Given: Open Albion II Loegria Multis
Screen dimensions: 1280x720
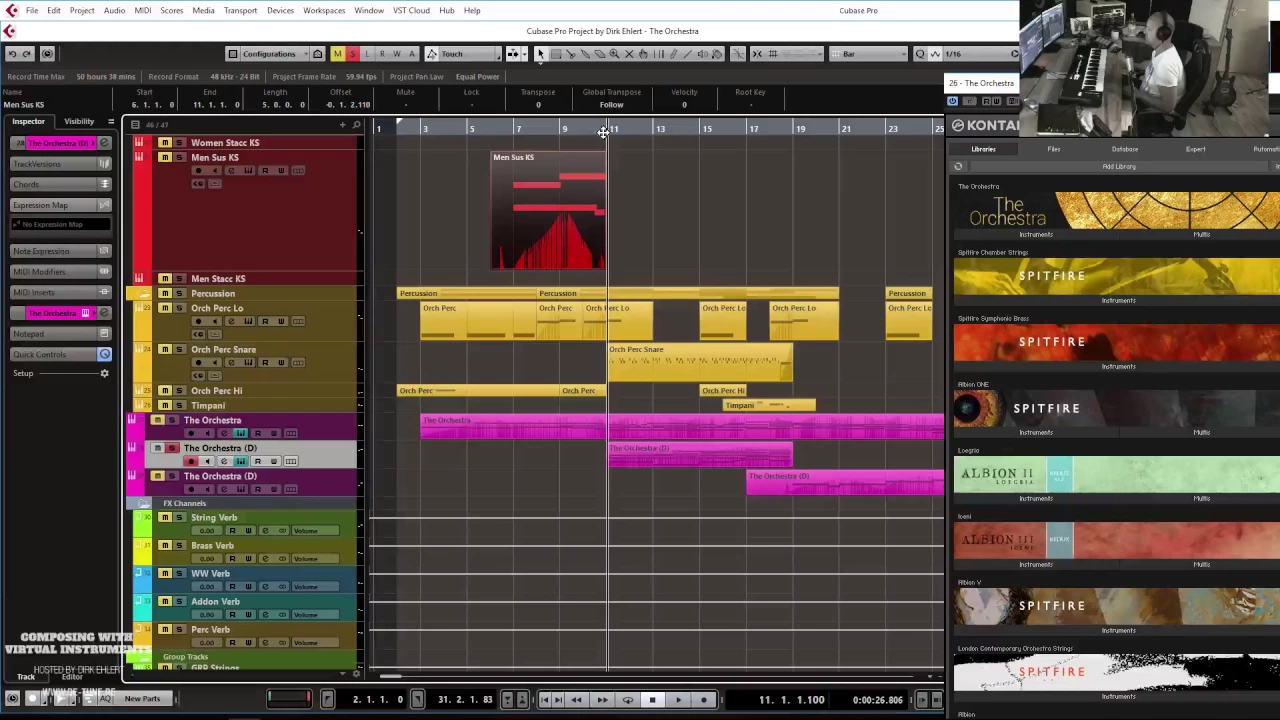Looking at the screenshot, I should pyautogui.click(x=1201, y=498).
